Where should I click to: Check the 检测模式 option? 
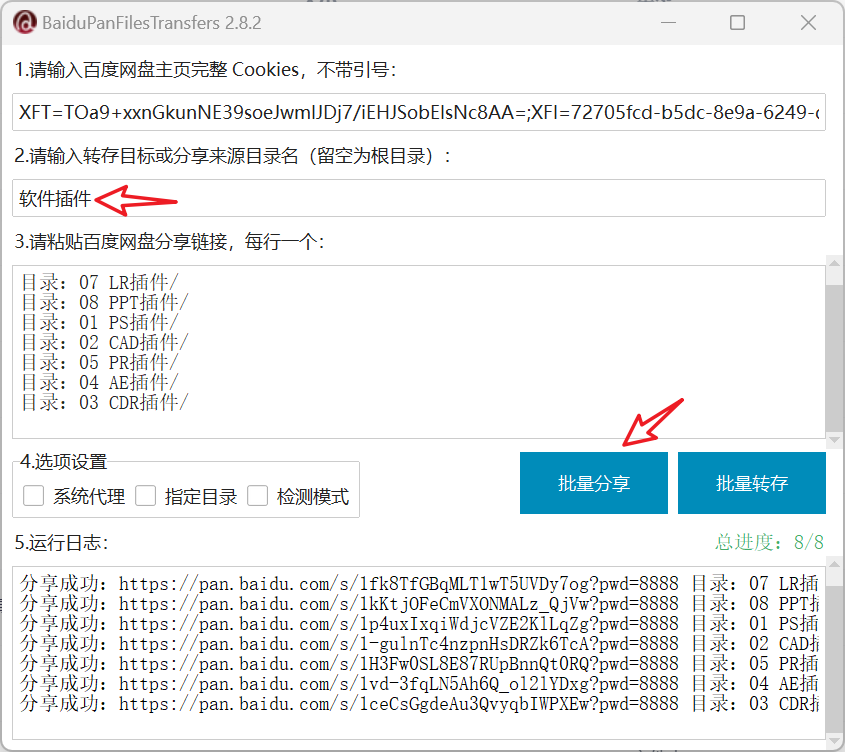(x=258, y=496)
